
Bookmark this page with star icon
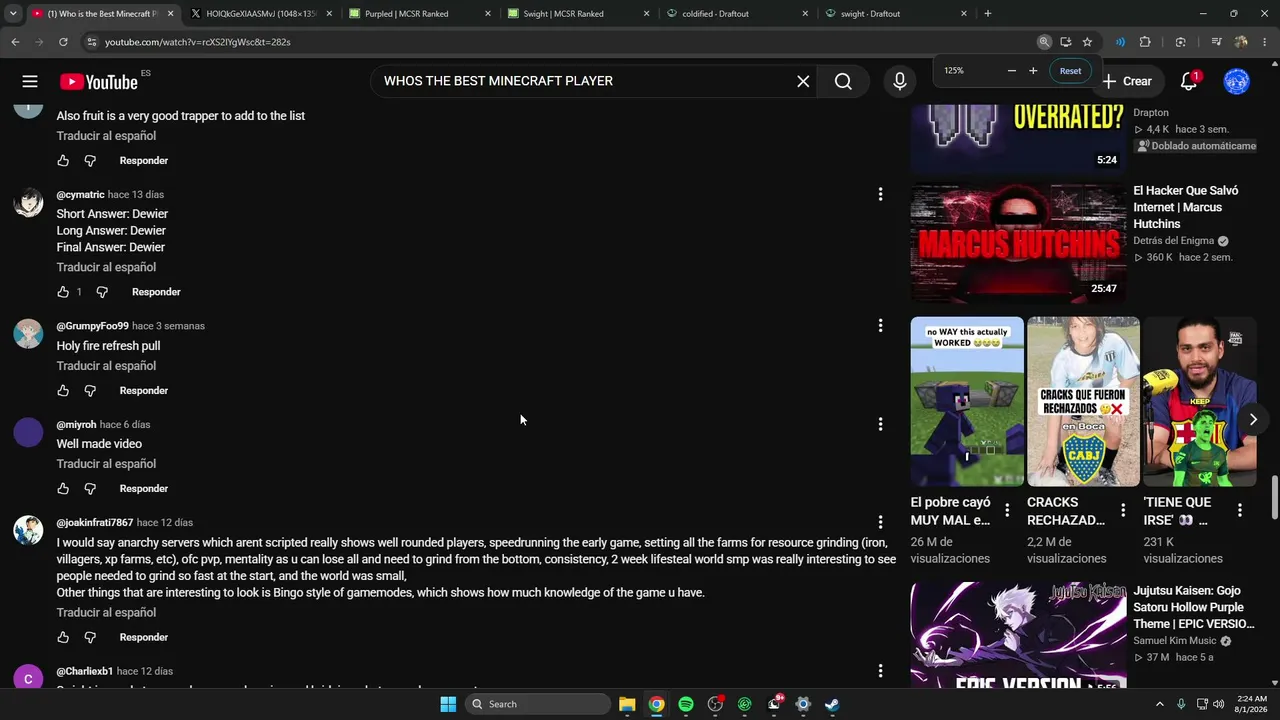(x=1087, y=42)
